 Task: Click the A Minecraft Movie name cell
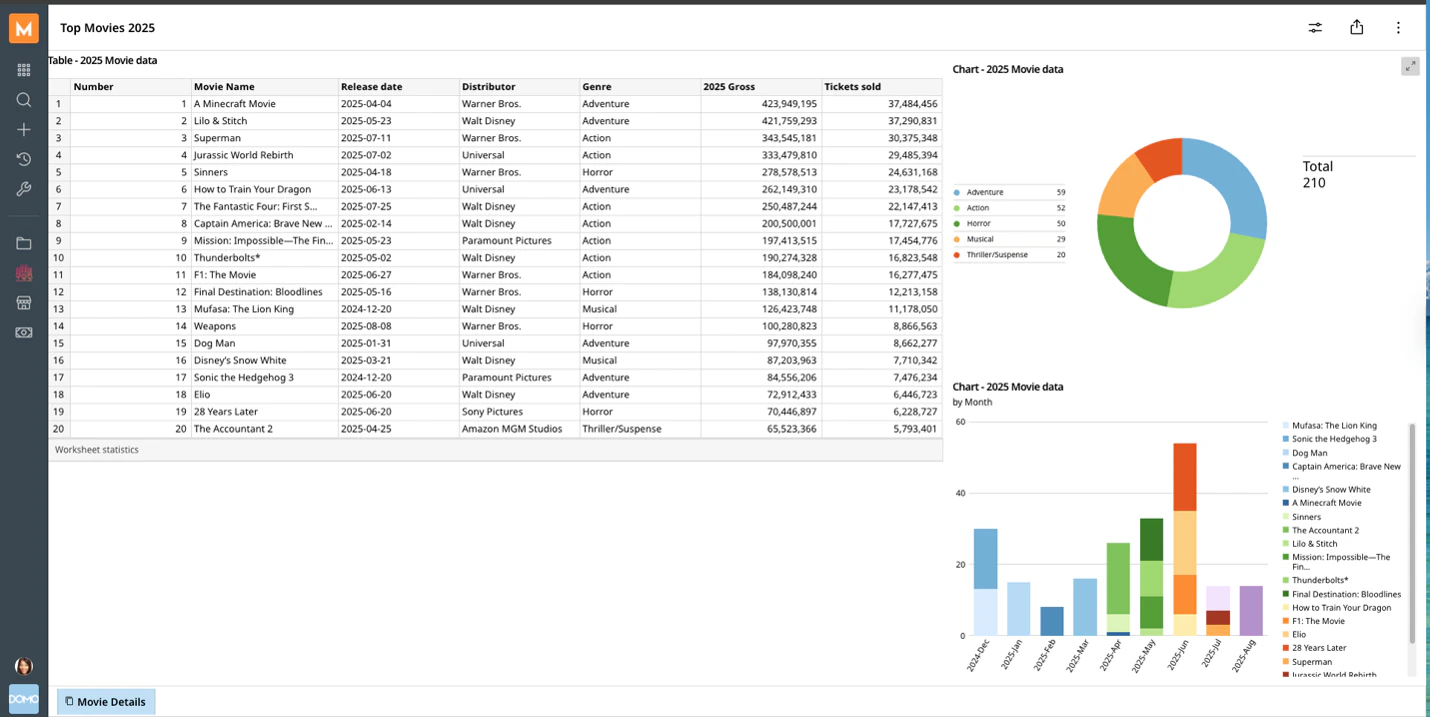pyautogui.click(x=264, y=104)
